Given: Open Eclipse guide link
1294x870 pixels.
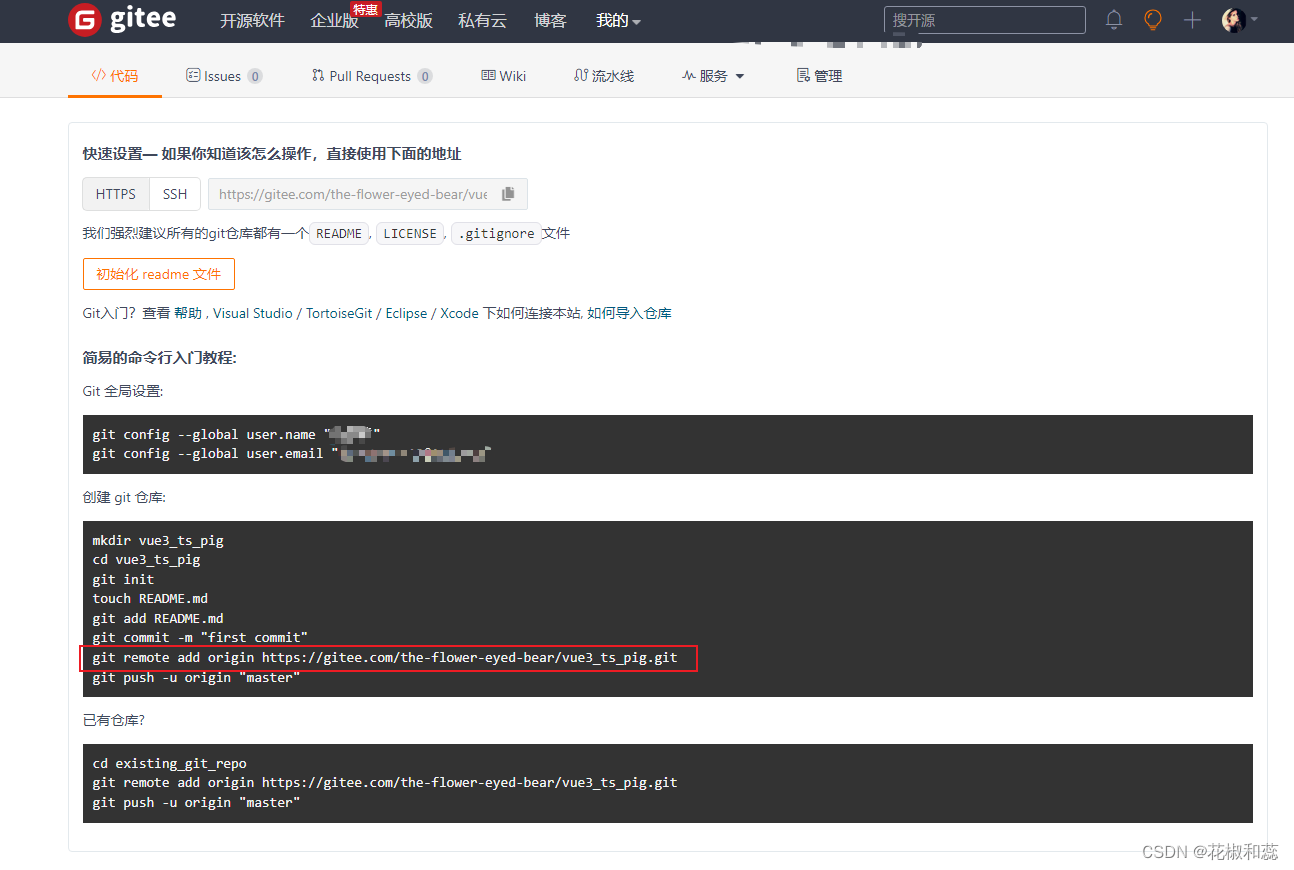Looking at the screenshot, I should [407, 313].
